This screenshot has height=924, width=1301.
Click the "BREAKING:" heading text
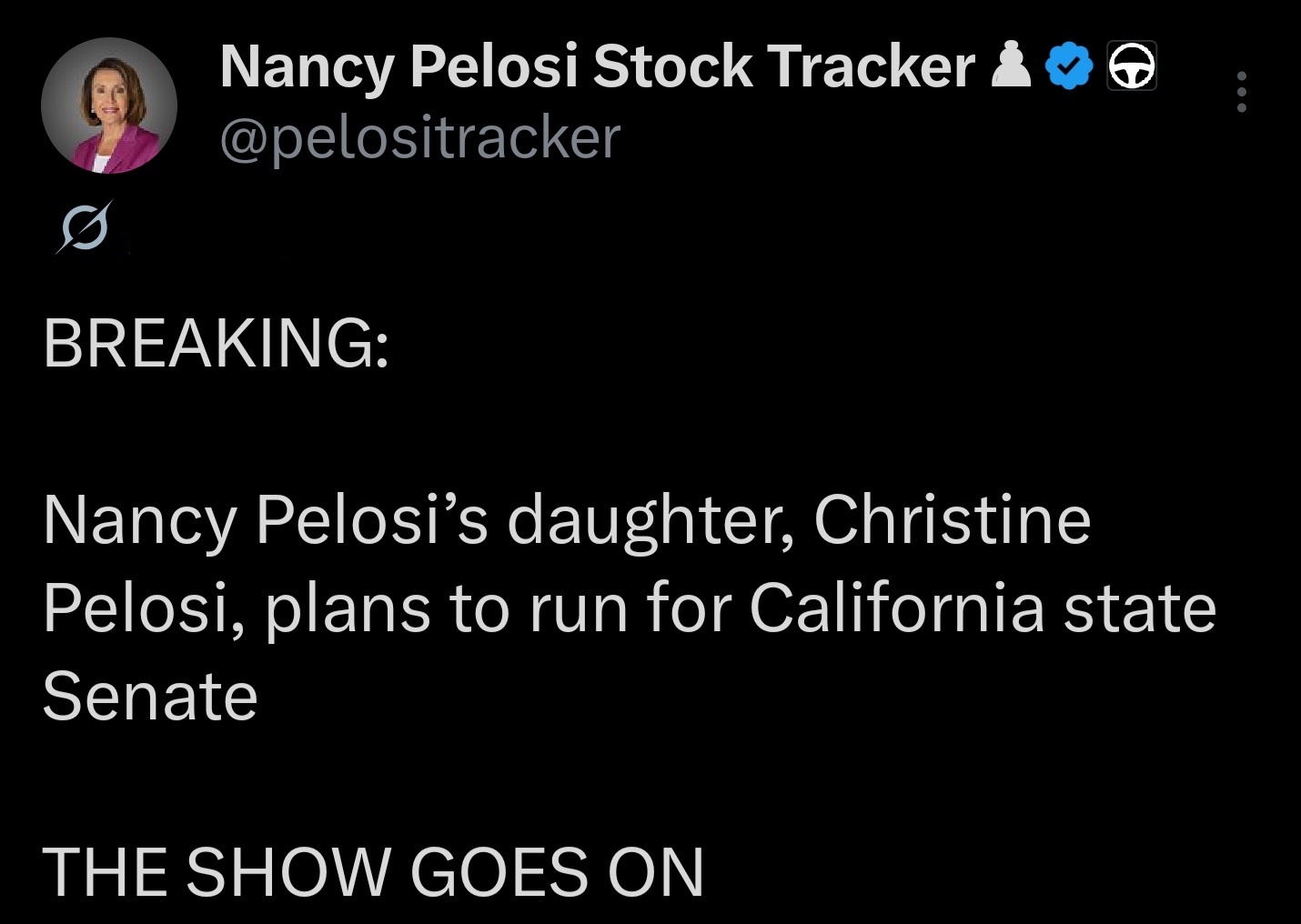coord(217,343)
